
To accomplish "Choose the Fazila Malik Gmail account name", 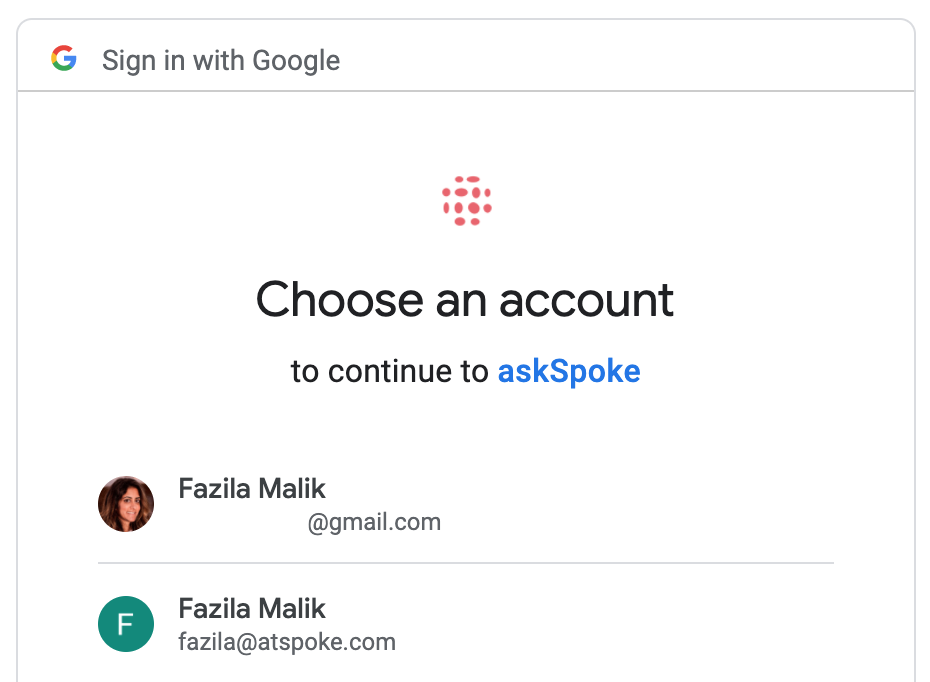I will pos(252,489).
